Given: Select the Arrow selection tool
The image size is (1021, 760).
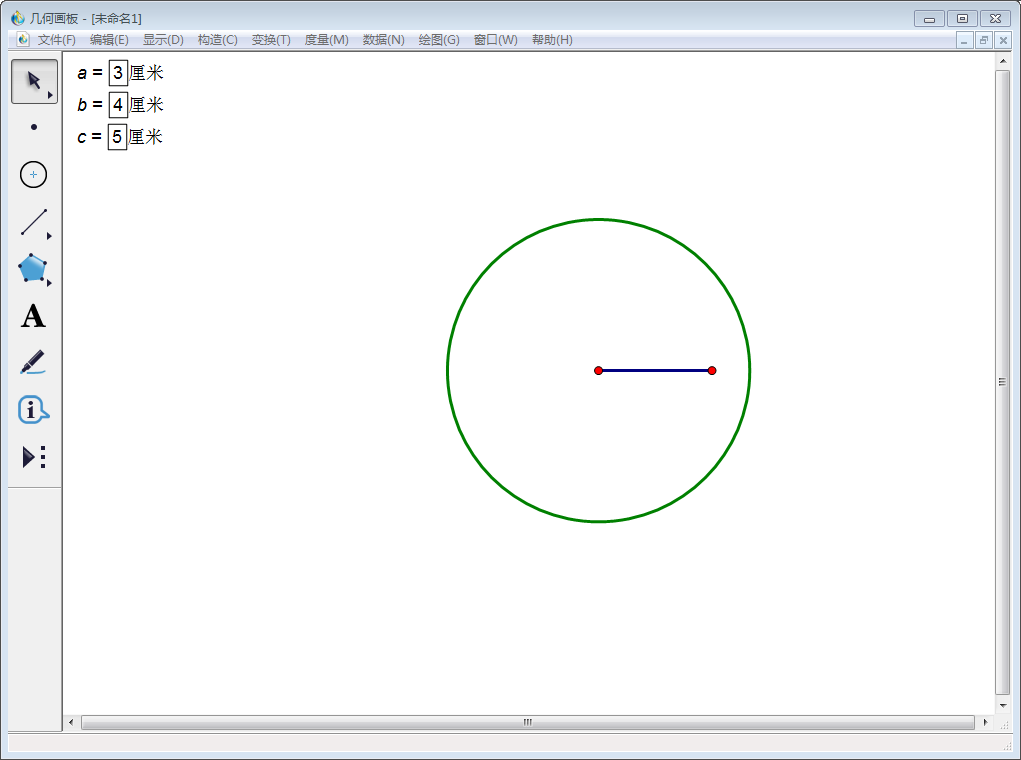Looking at the screenshot, I should coord(34,81).
